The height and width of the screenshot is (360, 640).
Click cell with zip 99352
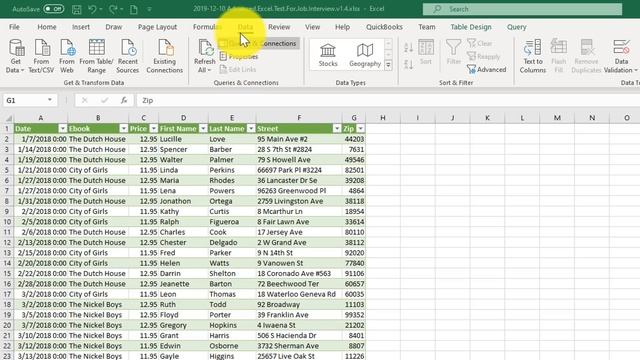click(353, 315)
